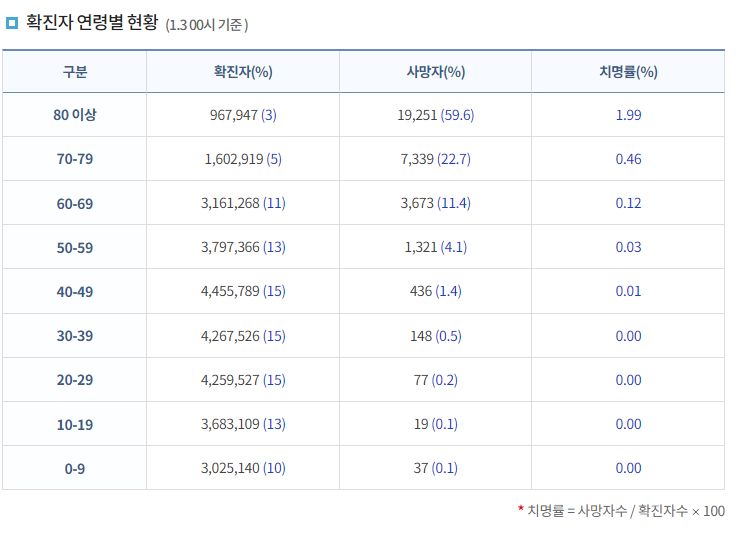Click the deaths cell 77 (0.2)
This screenshot has height=533, width=737.
436,380
